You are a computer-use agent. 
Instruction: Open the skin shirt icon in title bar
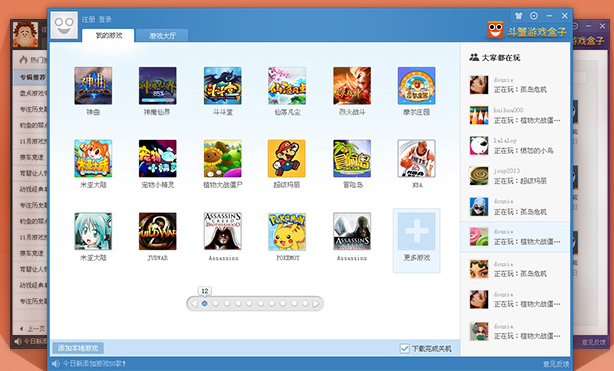click(518, 16)
